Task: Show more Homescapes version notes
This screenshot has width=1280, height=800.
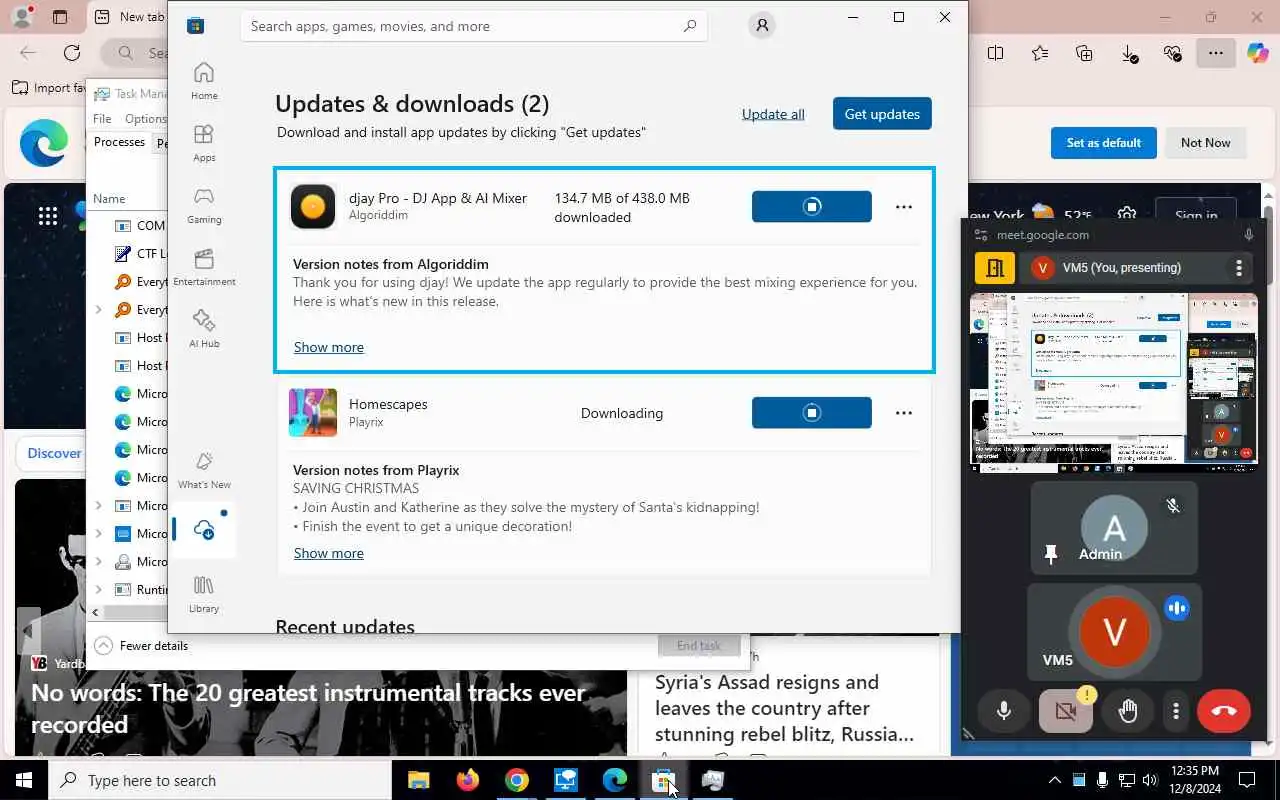Action: (329, 553)
